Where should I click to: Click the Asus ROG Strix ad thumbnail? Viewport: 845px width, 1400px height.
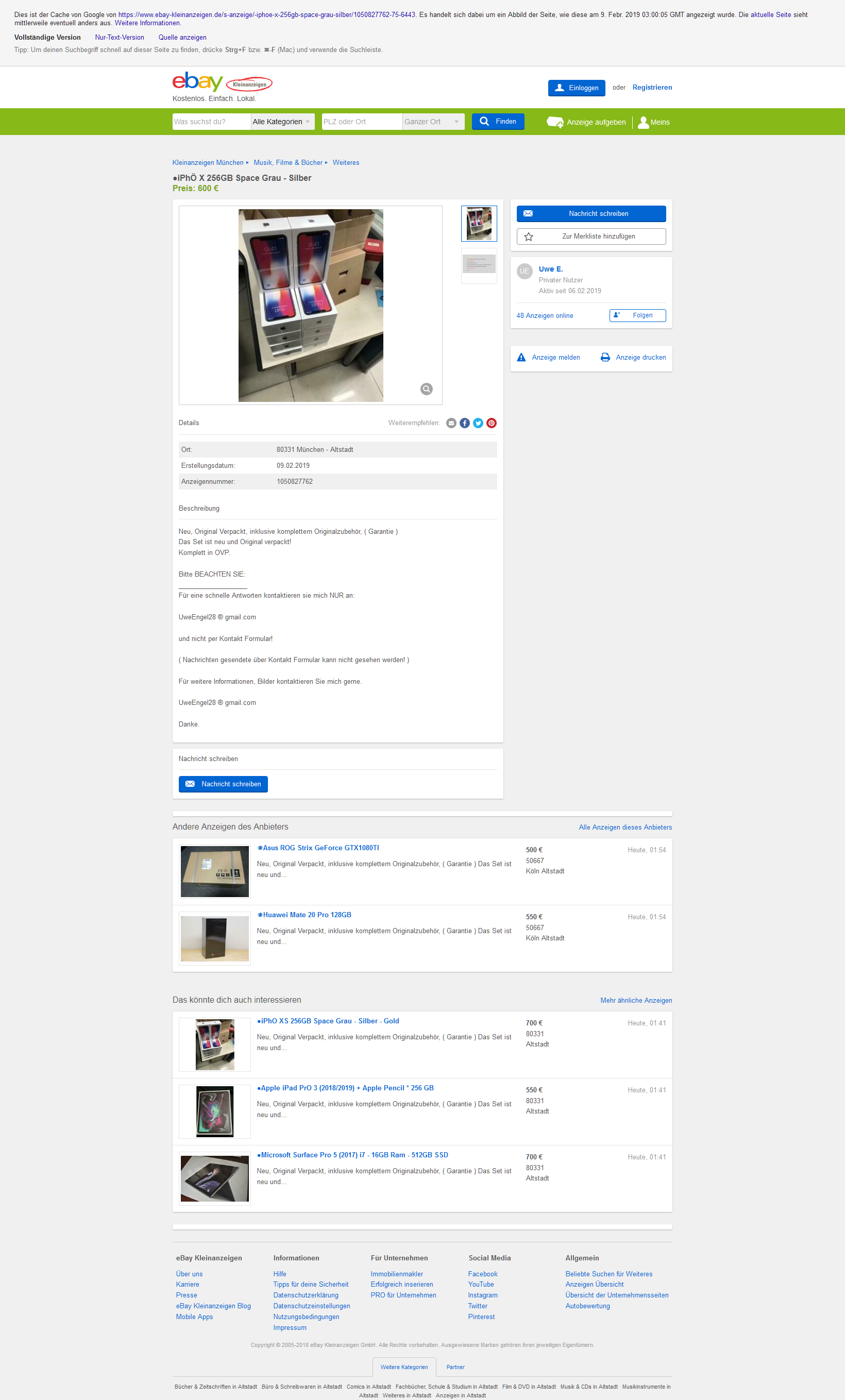pyautogui.click(x=215, y=872)
